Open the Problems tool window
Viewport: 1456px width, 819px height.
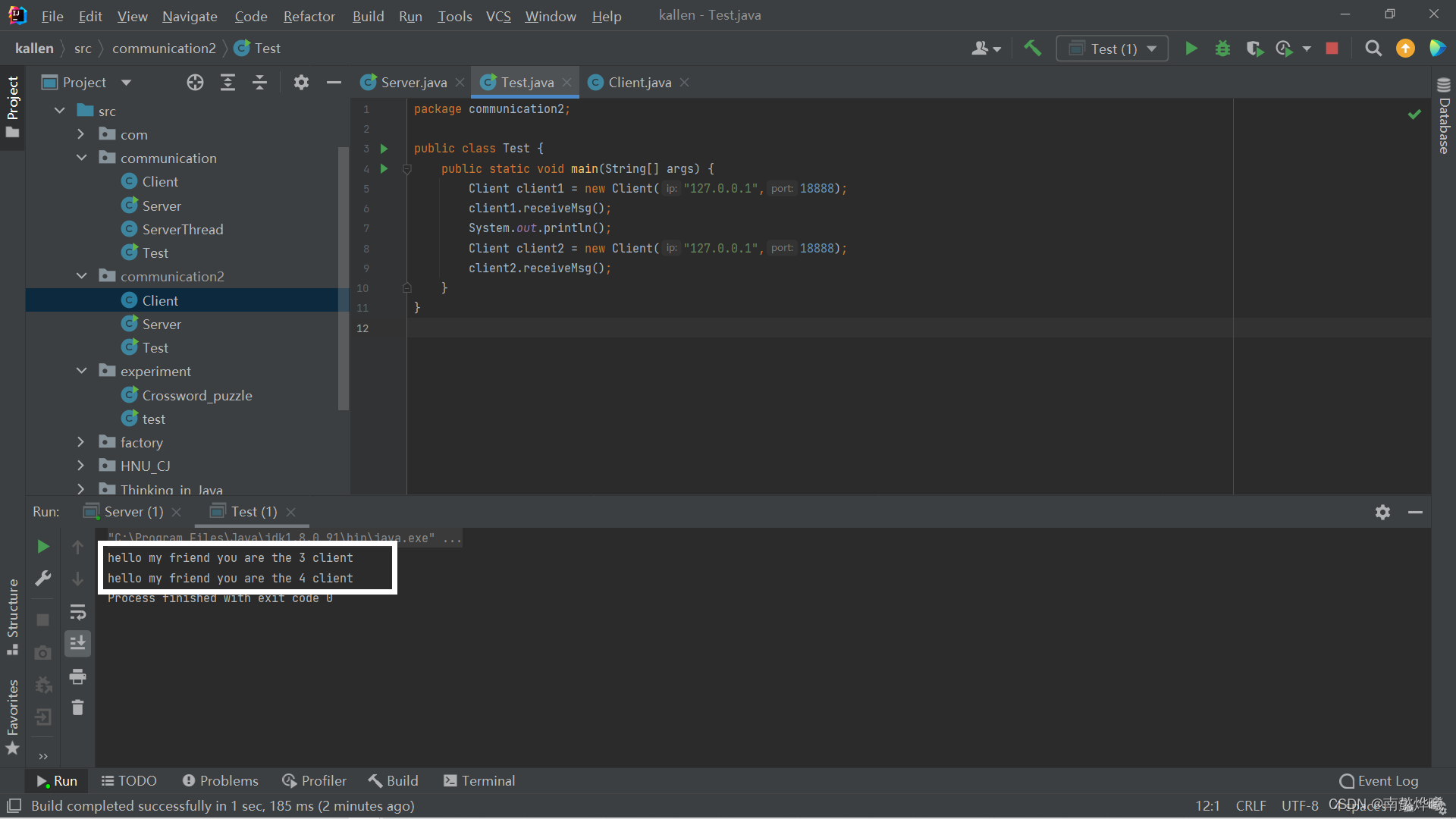(x=221, y=781)
